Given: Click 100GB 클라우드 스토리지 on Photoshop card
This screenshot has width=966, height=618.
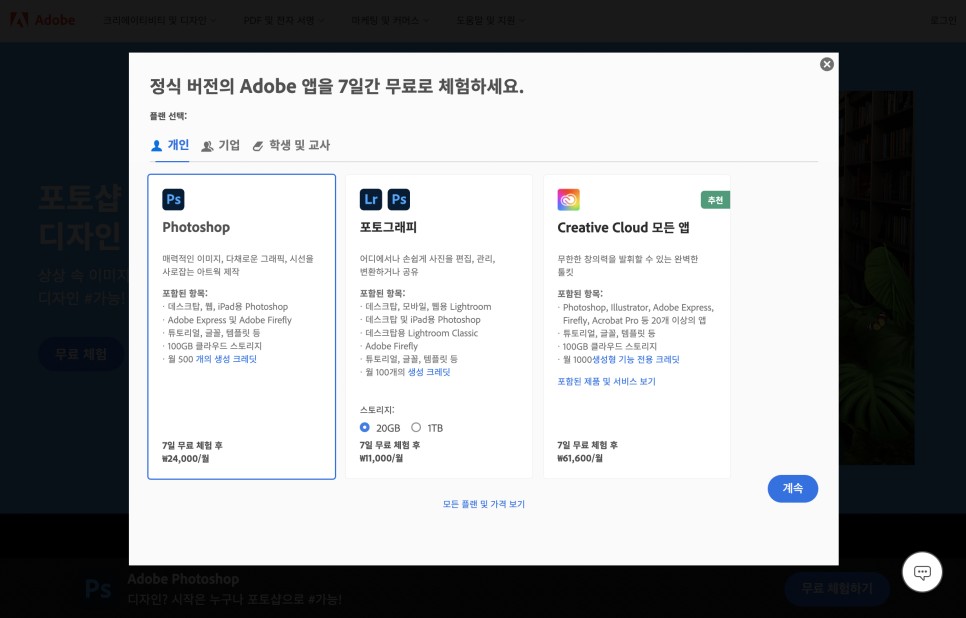Looking at the screenshot, I should coord(214,346).
